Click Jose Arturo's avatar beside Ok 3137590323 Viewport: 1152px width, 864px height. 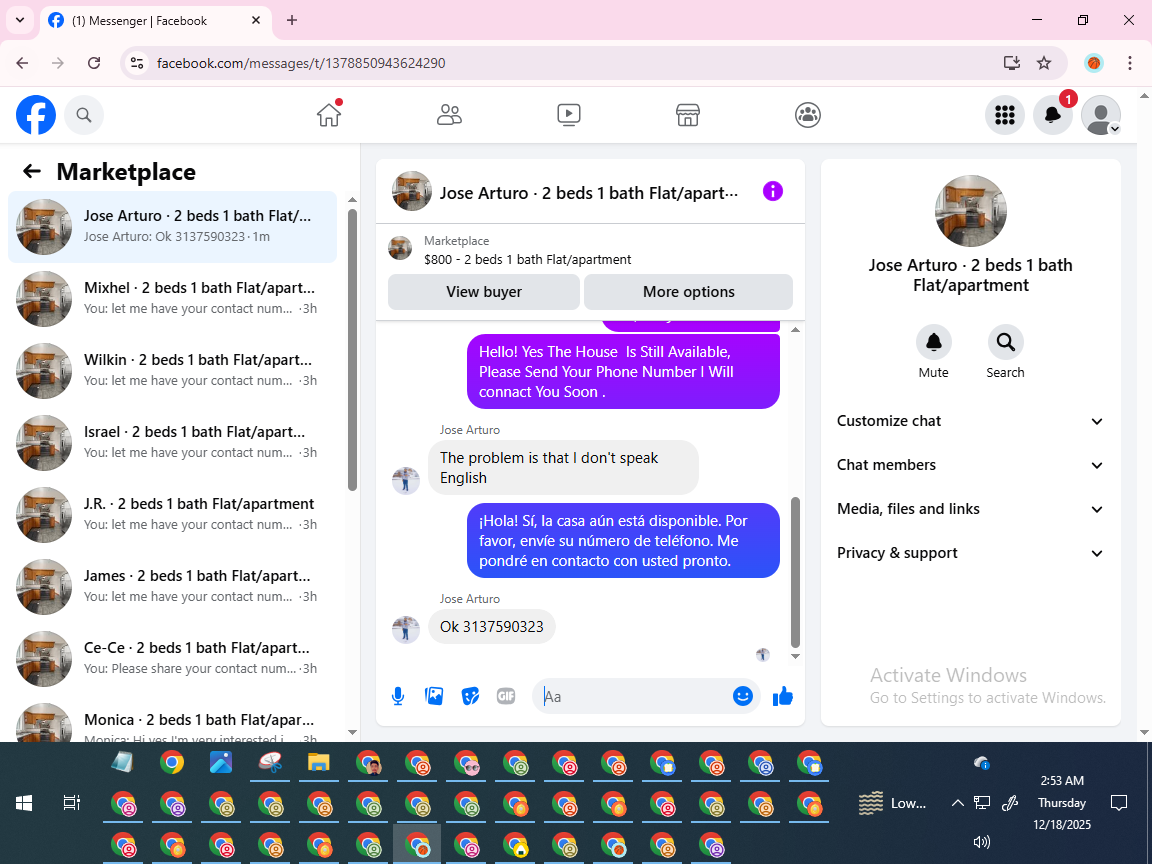click(x=406, y=629)
